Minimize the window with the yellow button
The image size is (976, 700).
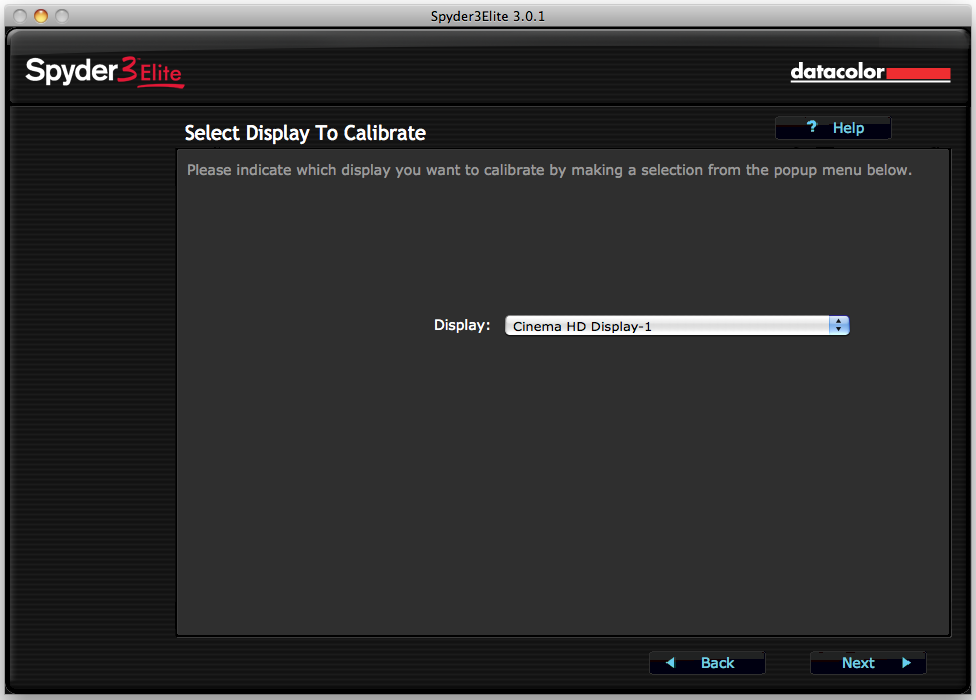coord(41,16)
